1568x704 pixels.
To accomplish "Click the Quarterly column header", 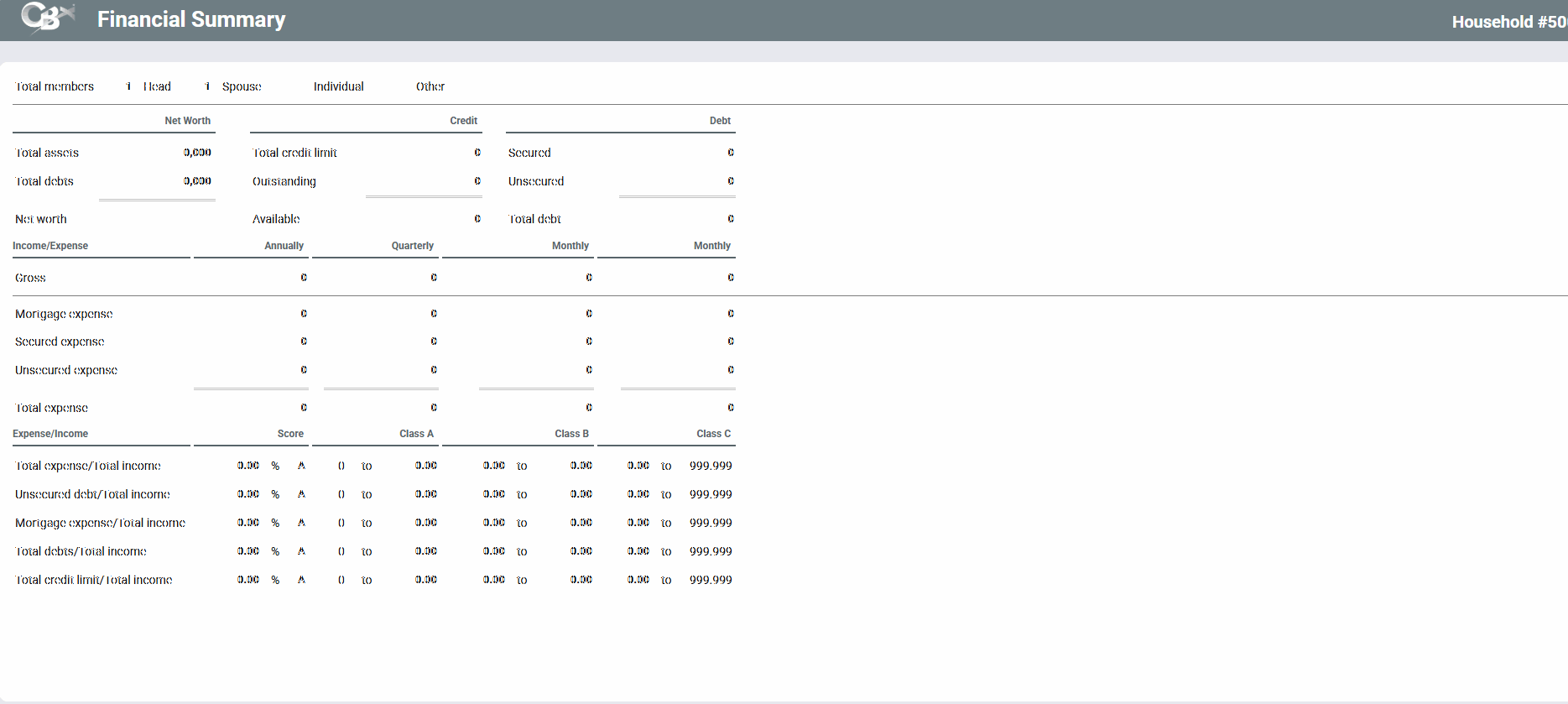I will click(412, 246).
